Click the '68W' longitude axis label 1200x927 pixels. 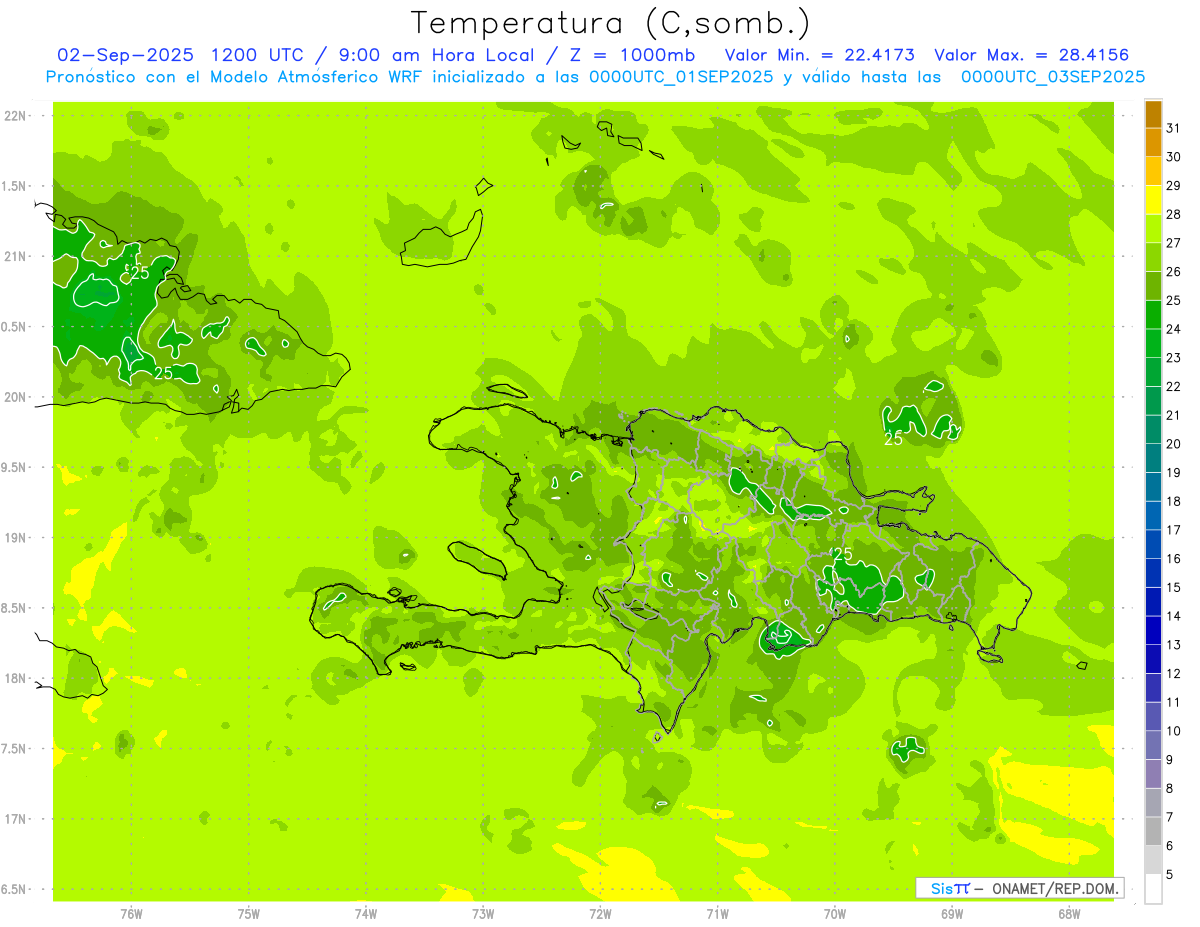1069,913
